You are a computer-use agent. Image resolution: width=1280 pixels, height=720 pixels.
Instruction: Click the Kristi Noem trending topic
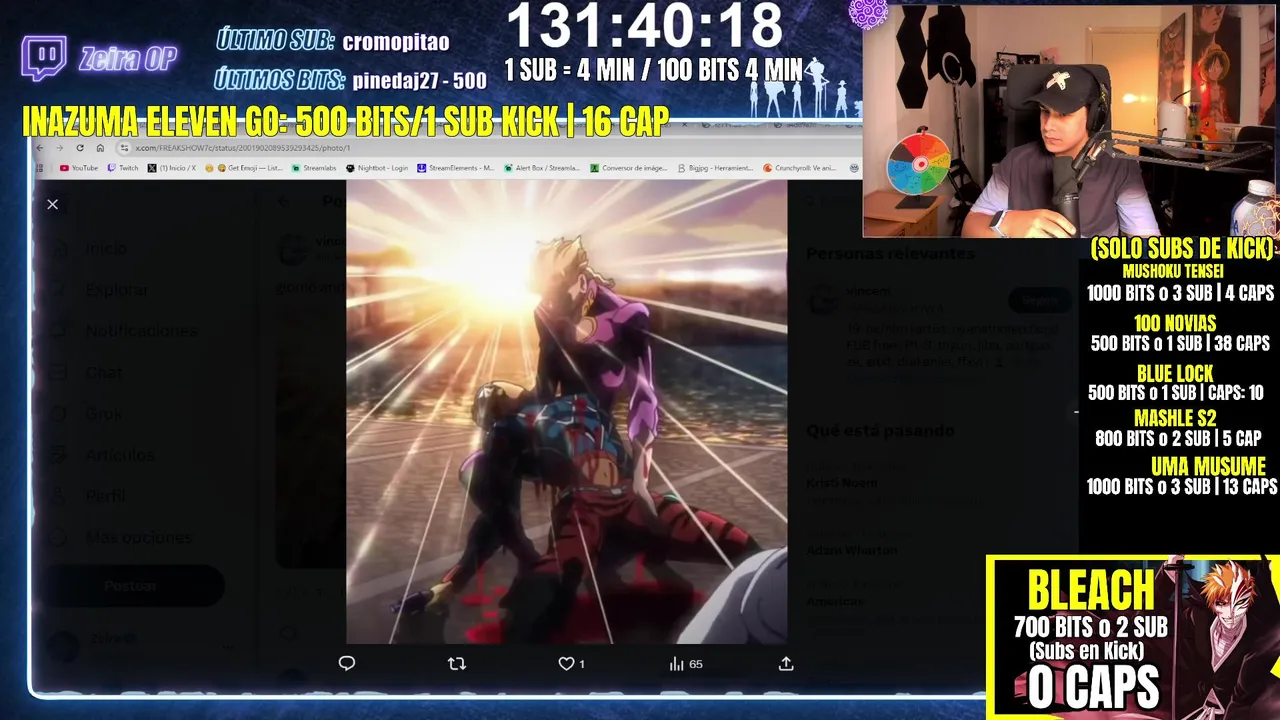coord(842,483)
